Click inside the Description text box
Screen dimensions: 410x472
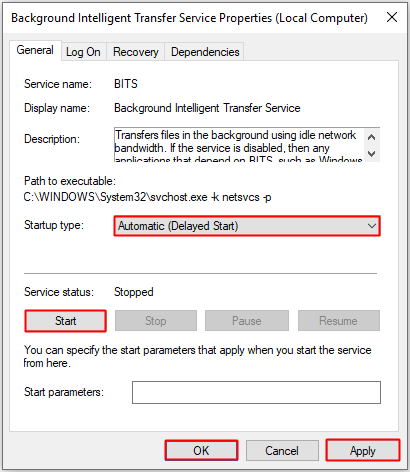click(x=239, y=145)
